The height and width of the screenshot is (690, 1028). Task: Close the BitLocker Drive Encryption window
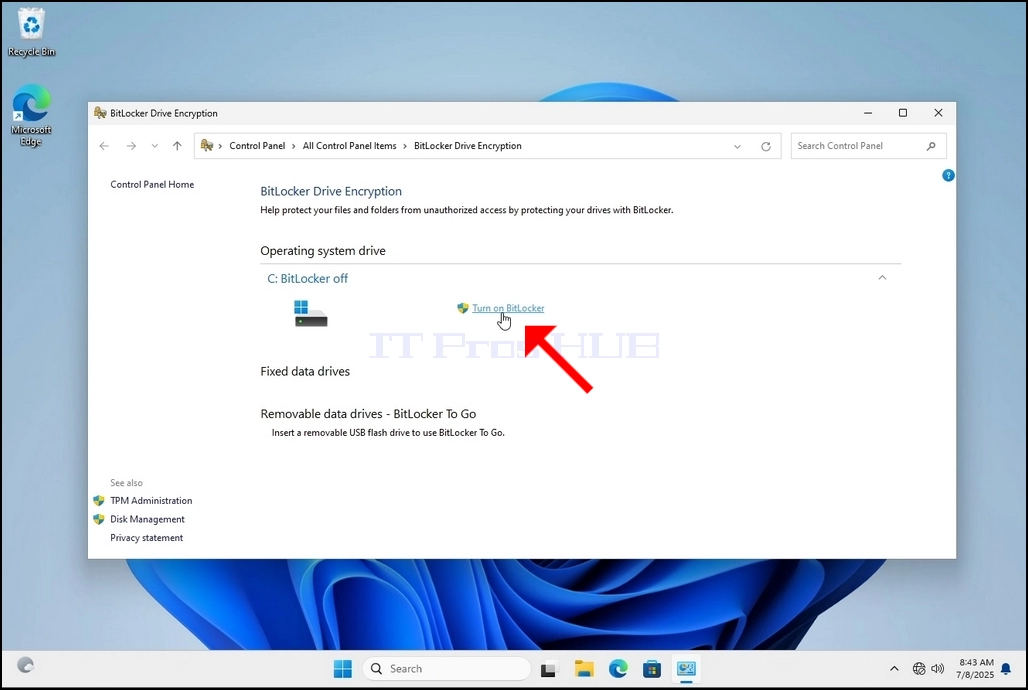(938, 113)
